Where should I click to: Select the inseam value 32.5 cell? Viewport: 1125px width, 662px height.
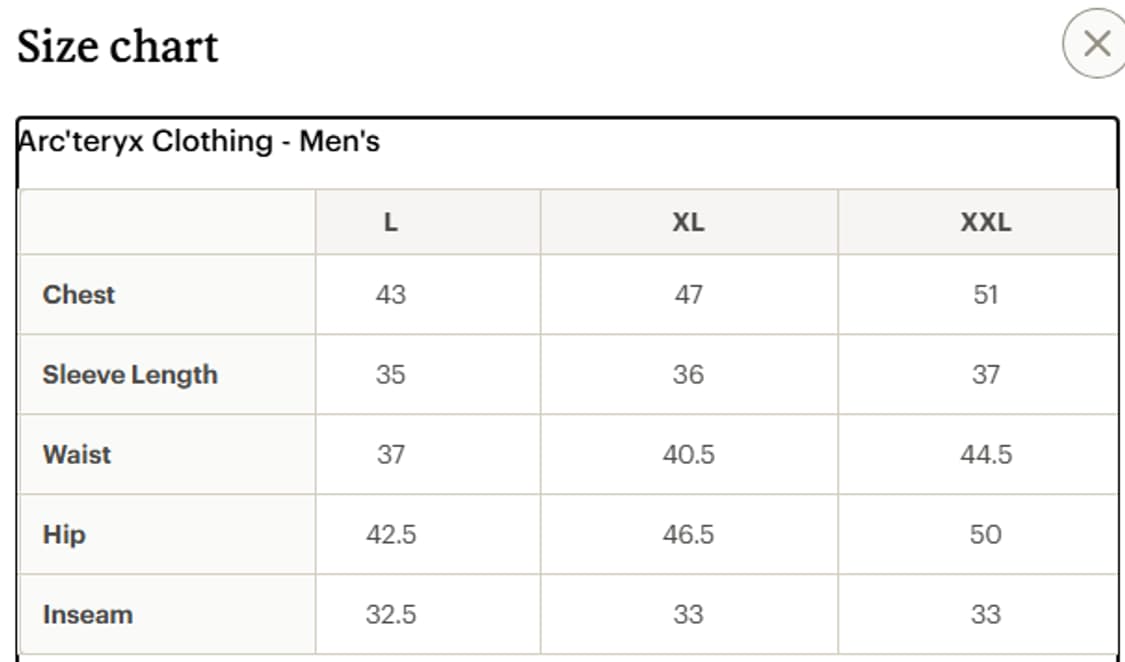pos(391,615)
